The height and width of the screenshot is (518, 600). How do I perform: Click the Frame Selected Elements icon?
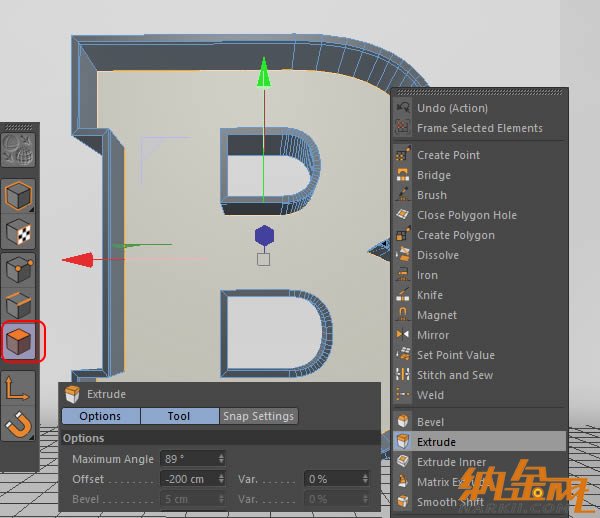(403, 127)
